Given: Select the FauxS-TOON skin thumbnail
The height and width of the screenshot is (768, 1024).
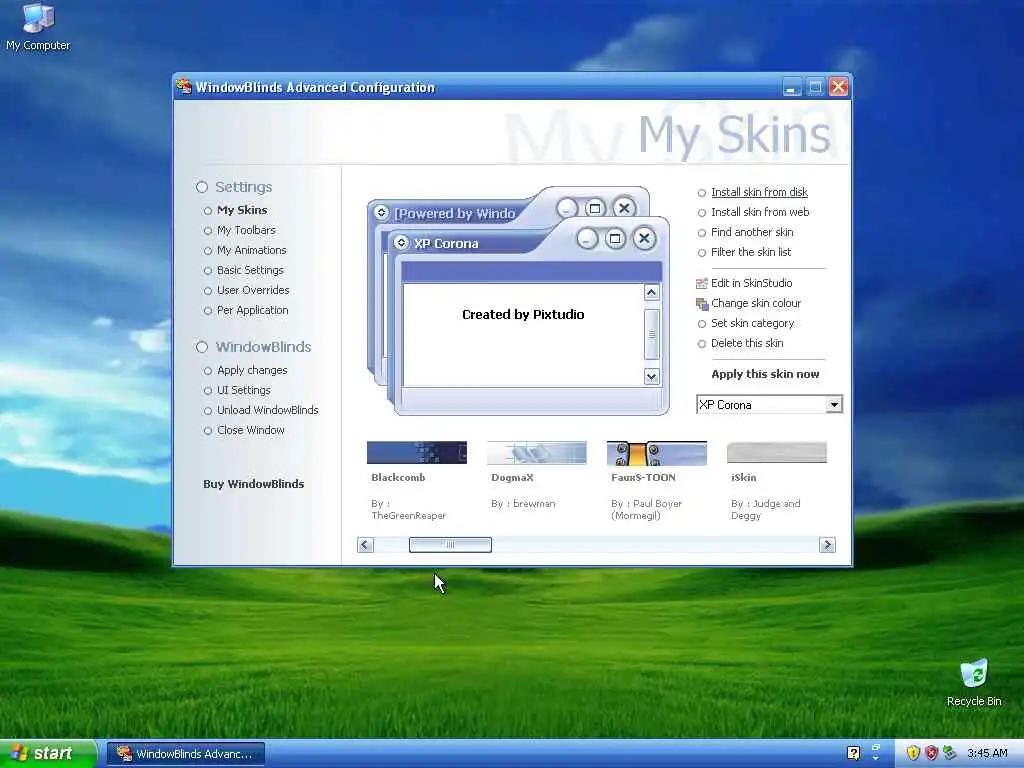Looking at the screenshot, I should [x=656, y=453].
